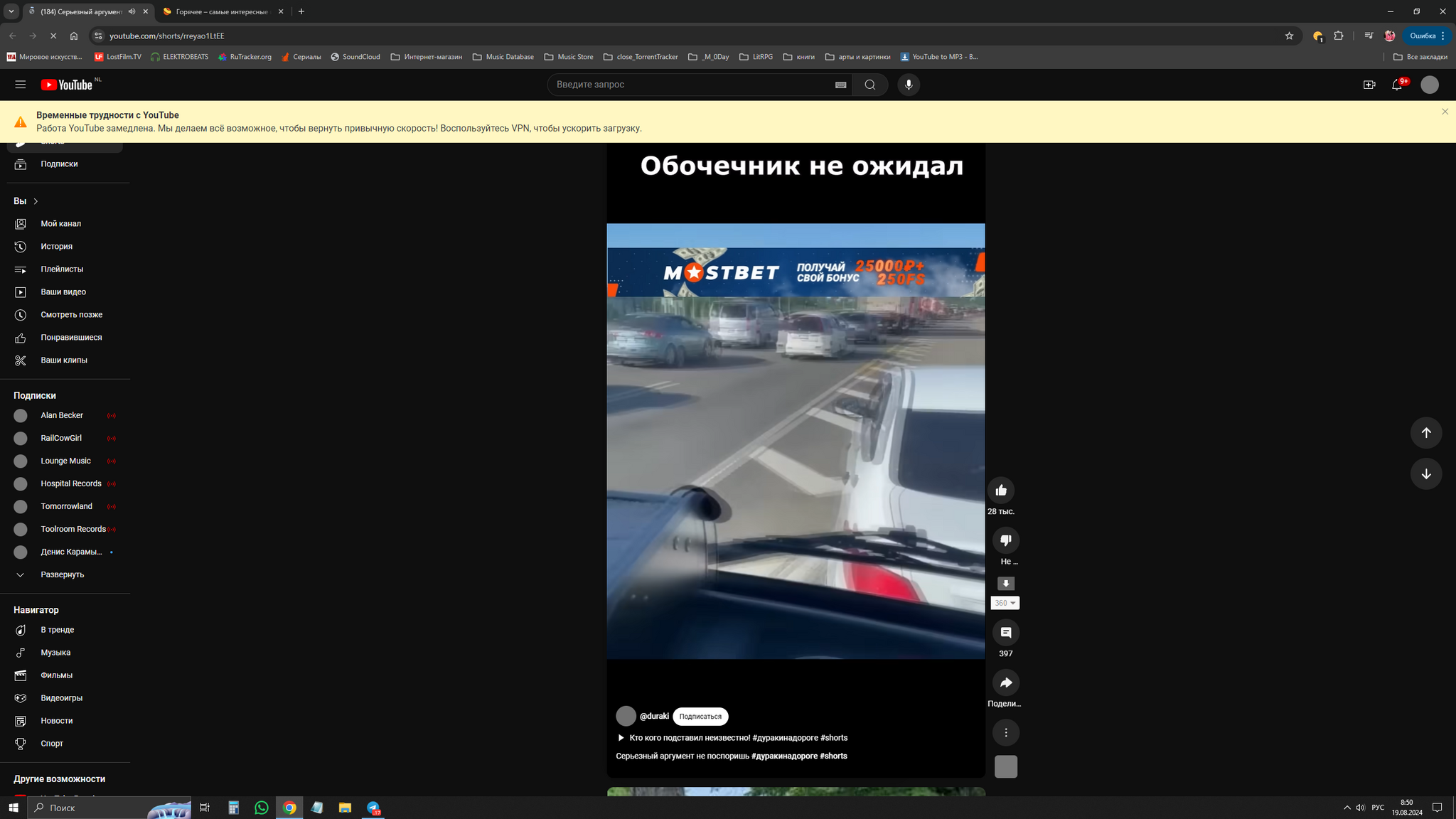Viewport: 1456px width, 819px height.
Task: Open the @duraki channel link
Action: (x=654, y=716)
